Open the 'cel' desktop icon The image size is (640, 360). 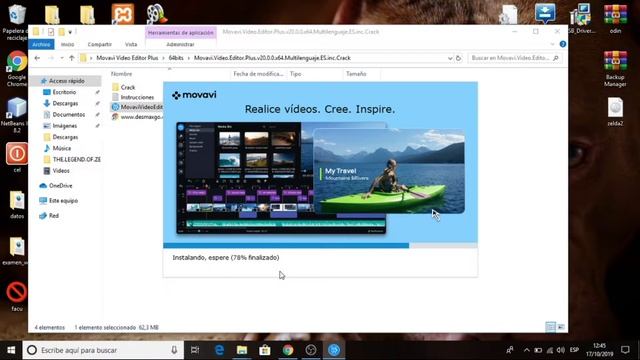coord(17,157)
